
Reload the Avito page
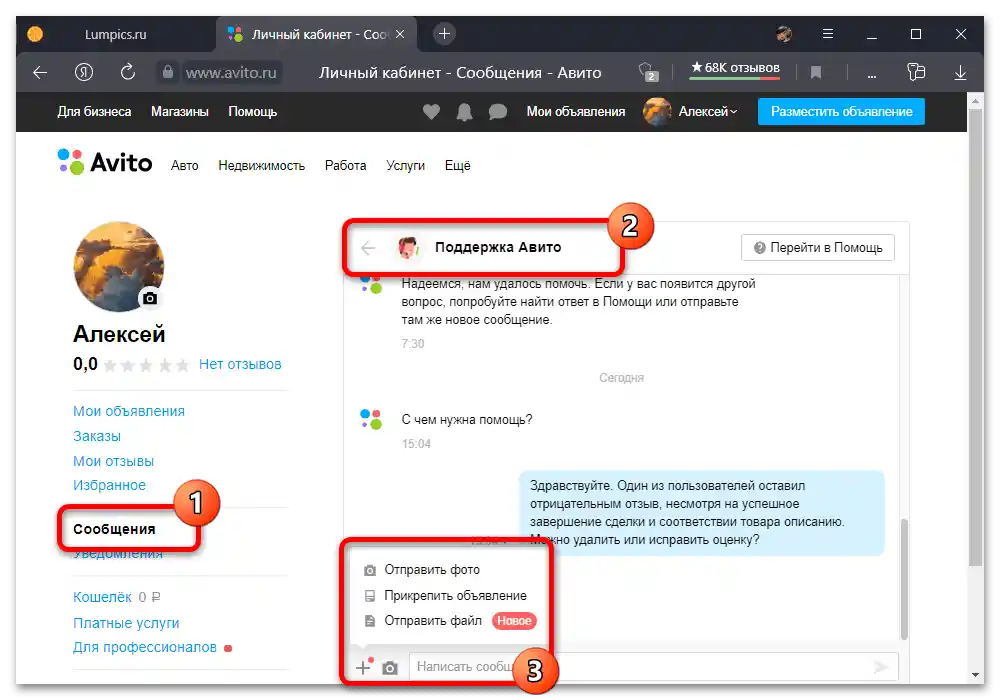[128, 72]
